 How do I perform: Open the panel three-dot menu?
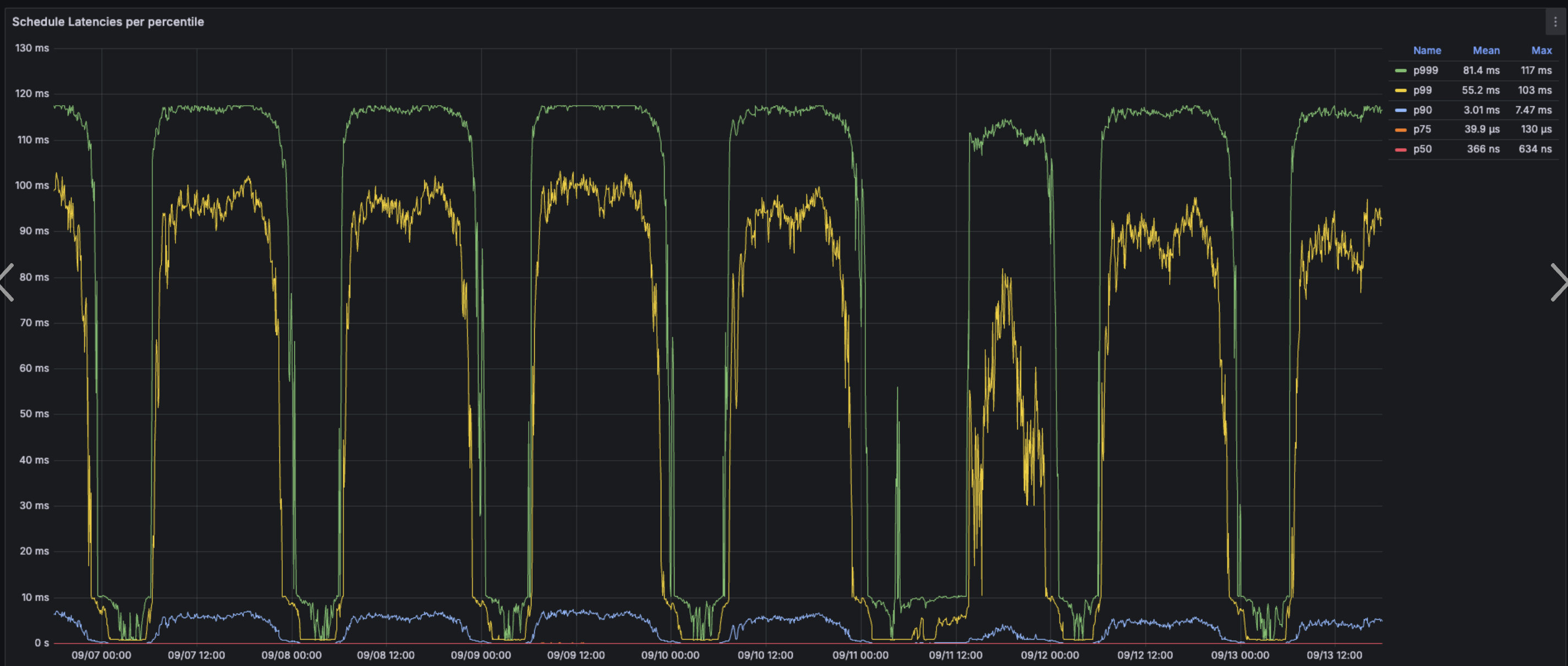[1555, 22]
